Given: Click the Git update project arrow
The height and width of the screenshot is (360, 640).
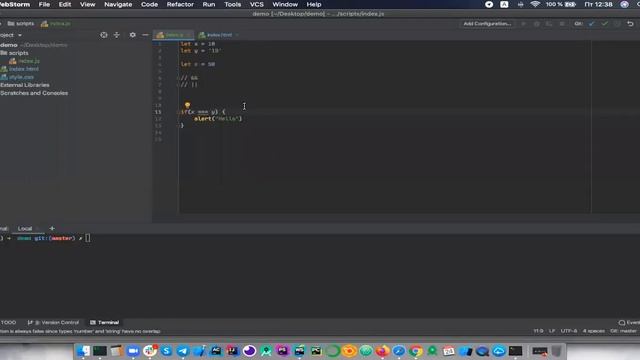Looking at the screenshot, I should click(x=591, y=24).
